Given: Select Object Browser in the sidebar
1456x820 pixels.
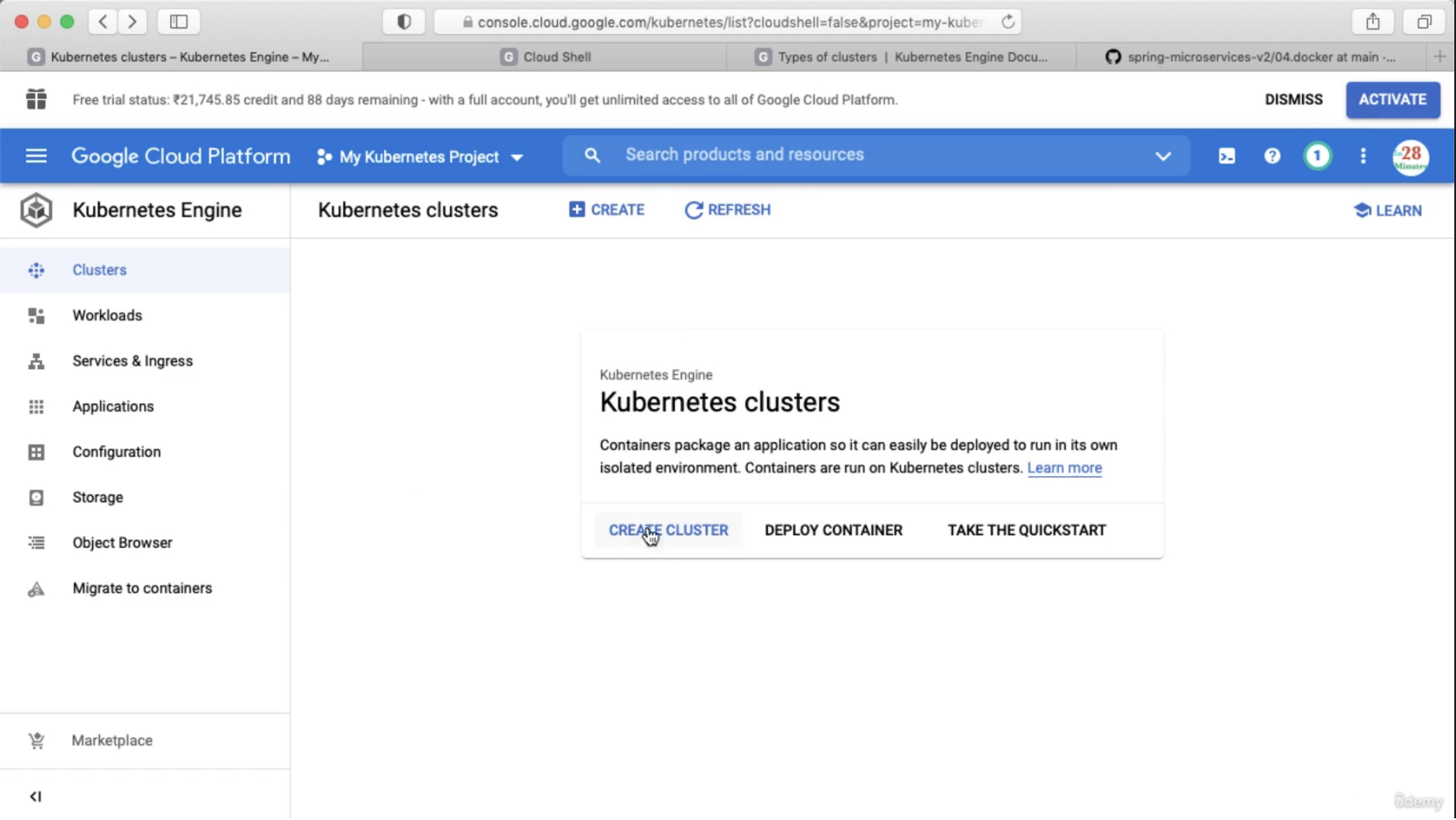Looking at the screenshot, I should click(145, 543).
